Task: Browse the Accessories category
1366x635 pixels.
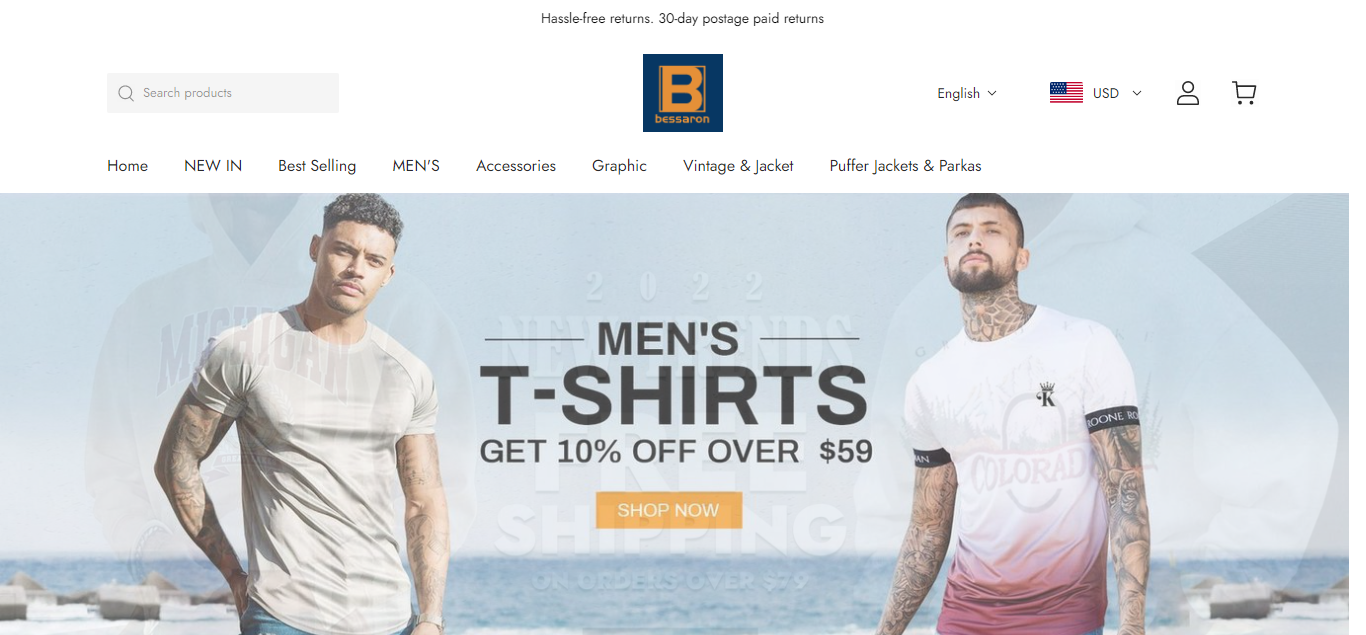Action: [x=516, y=166]
